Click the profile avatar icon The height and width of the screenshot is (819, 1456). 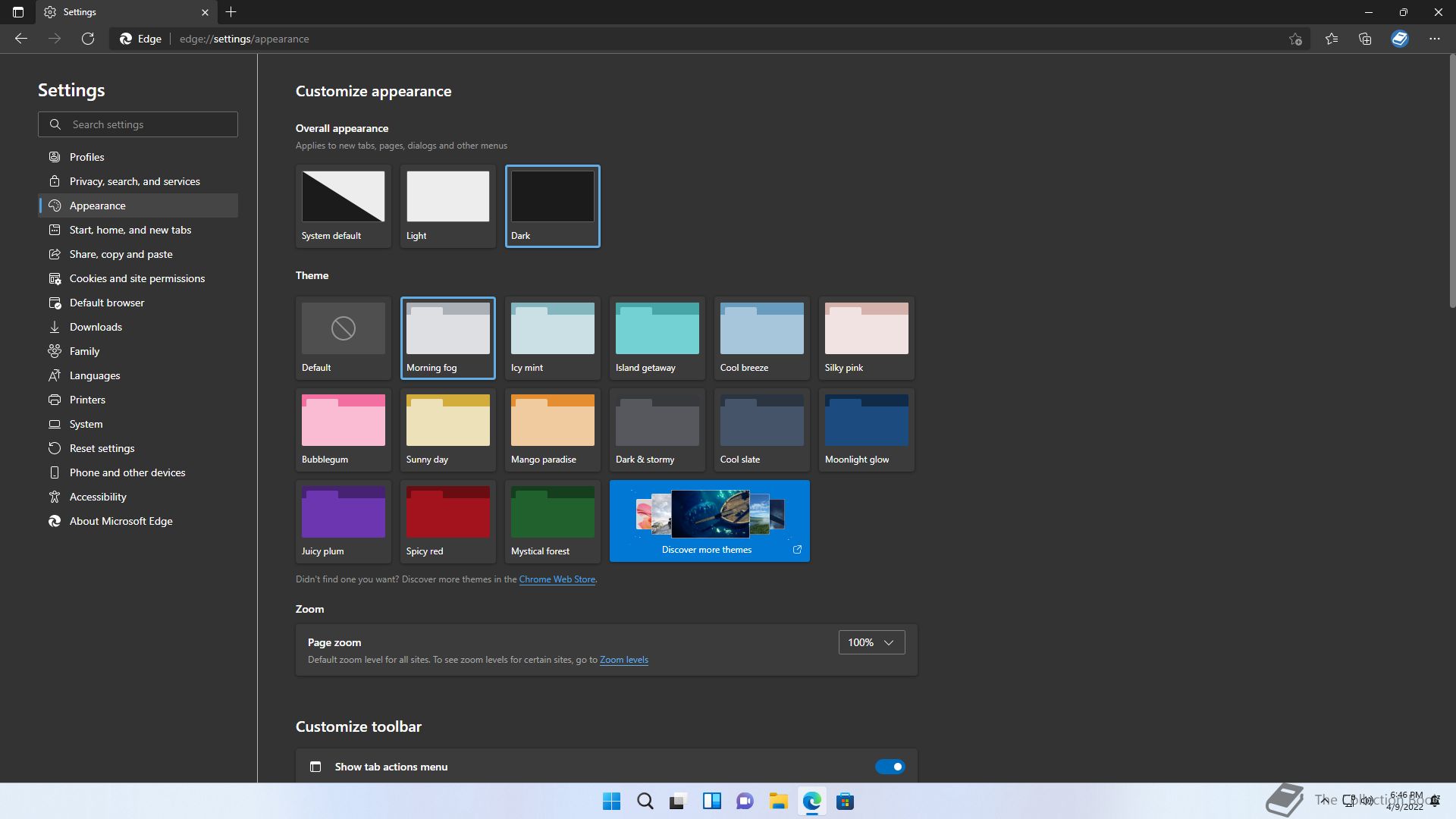[x=1400, y=39]
